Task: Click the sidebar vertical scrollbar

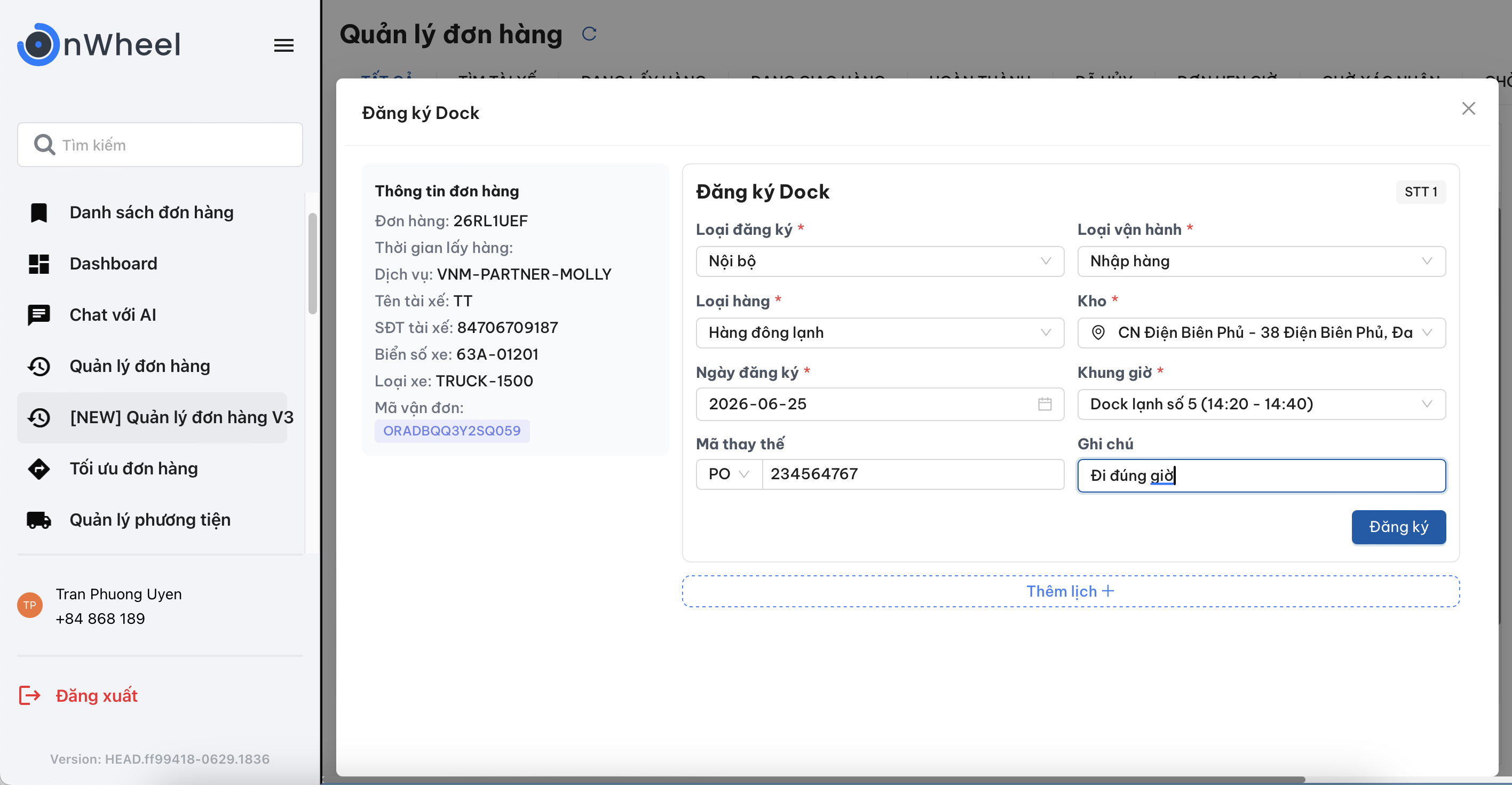Action: pos(312,264)
